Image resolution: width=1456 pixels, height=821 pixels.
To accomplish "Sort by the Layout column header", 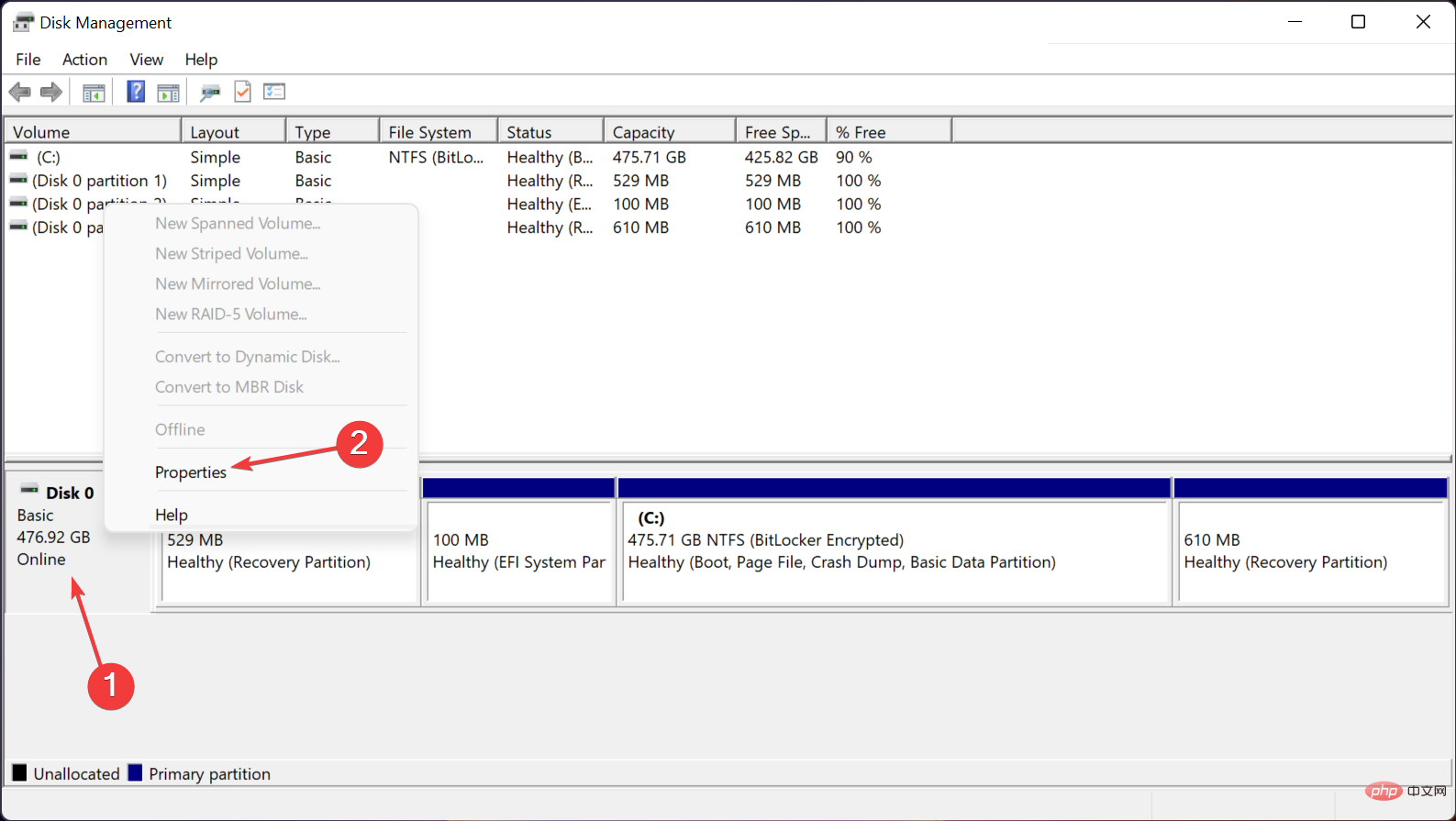I will tap(233, 132).
